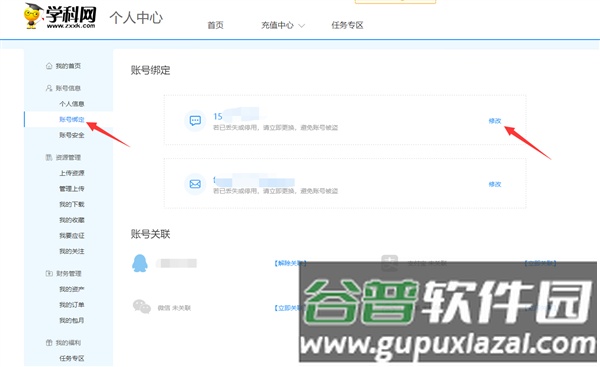Click the icon beside 资源管理

(x=49, y=157)
